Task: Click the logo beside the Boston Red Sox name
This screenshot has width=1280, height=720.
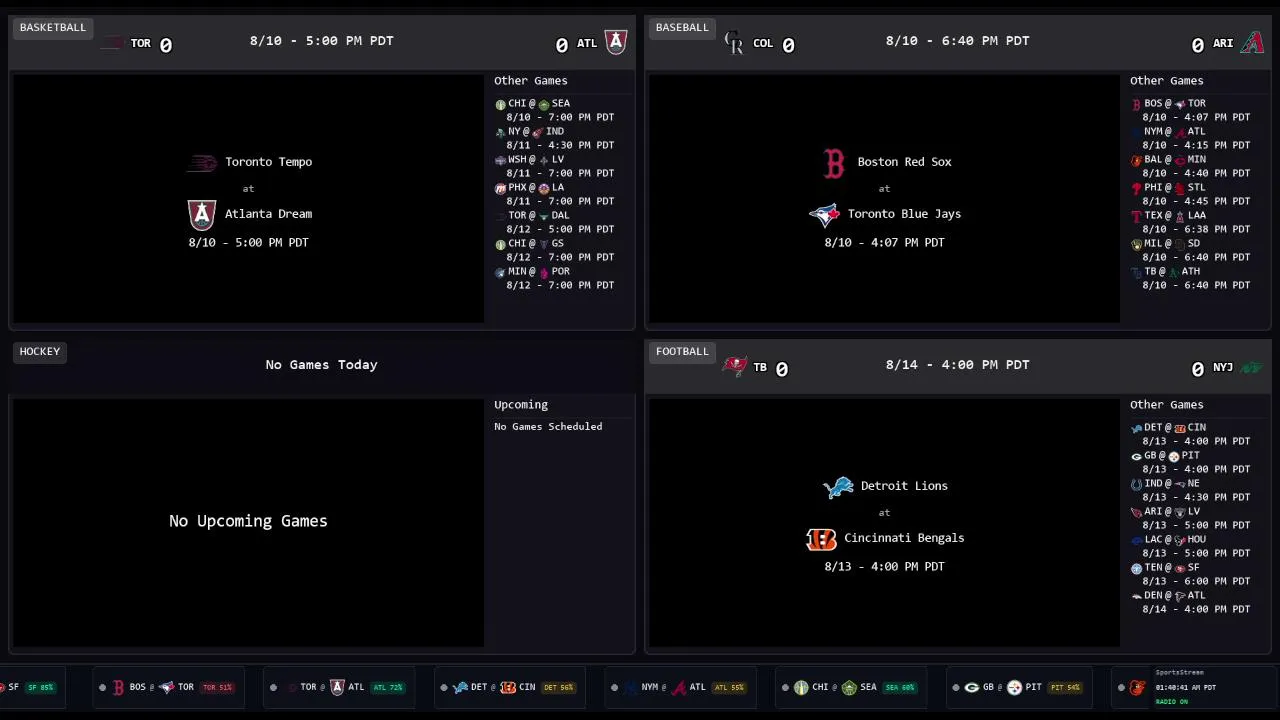Action: [834, 163]
